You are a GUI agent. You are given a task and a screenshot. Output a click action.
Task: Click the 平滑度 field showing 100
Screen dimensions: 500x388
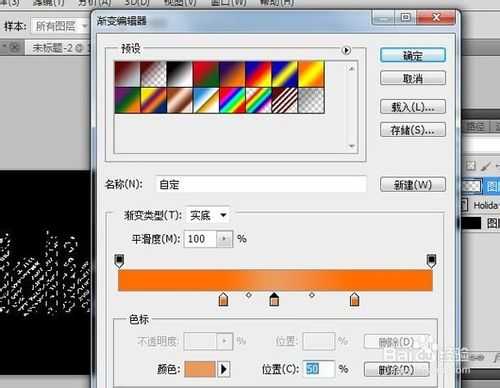point(200,239)
